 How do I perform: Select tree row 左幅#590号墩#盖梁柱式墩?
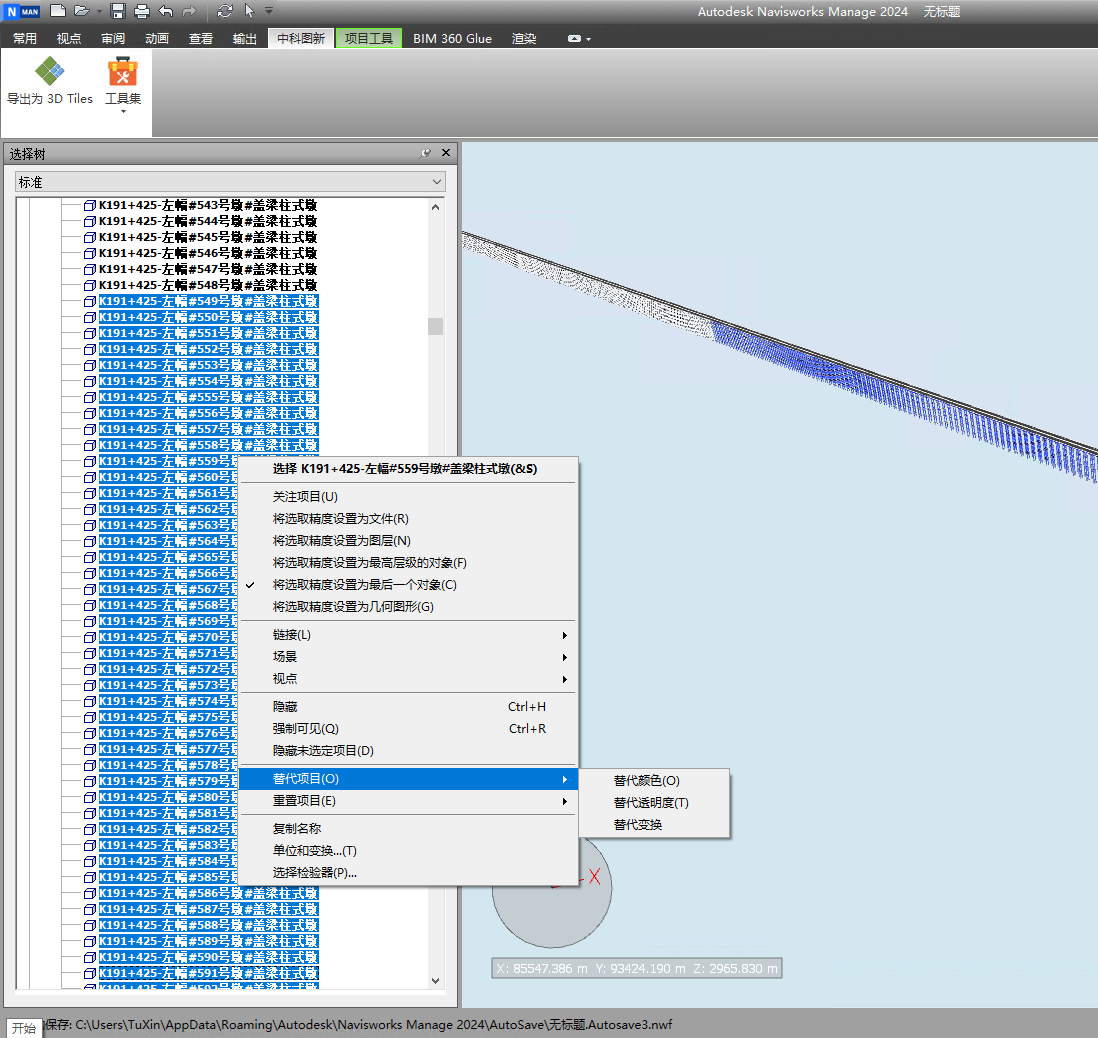208,957
